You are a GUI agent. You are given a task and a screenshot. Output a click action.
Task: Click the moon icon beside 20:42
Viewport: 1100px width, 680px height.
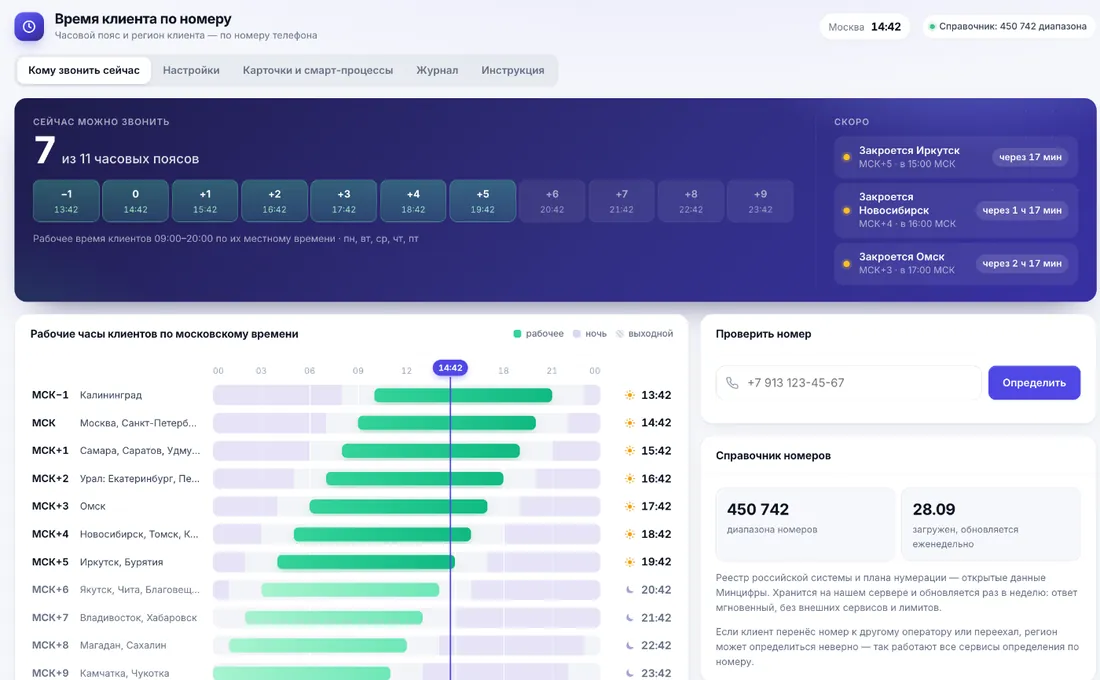tap(630, 589)
